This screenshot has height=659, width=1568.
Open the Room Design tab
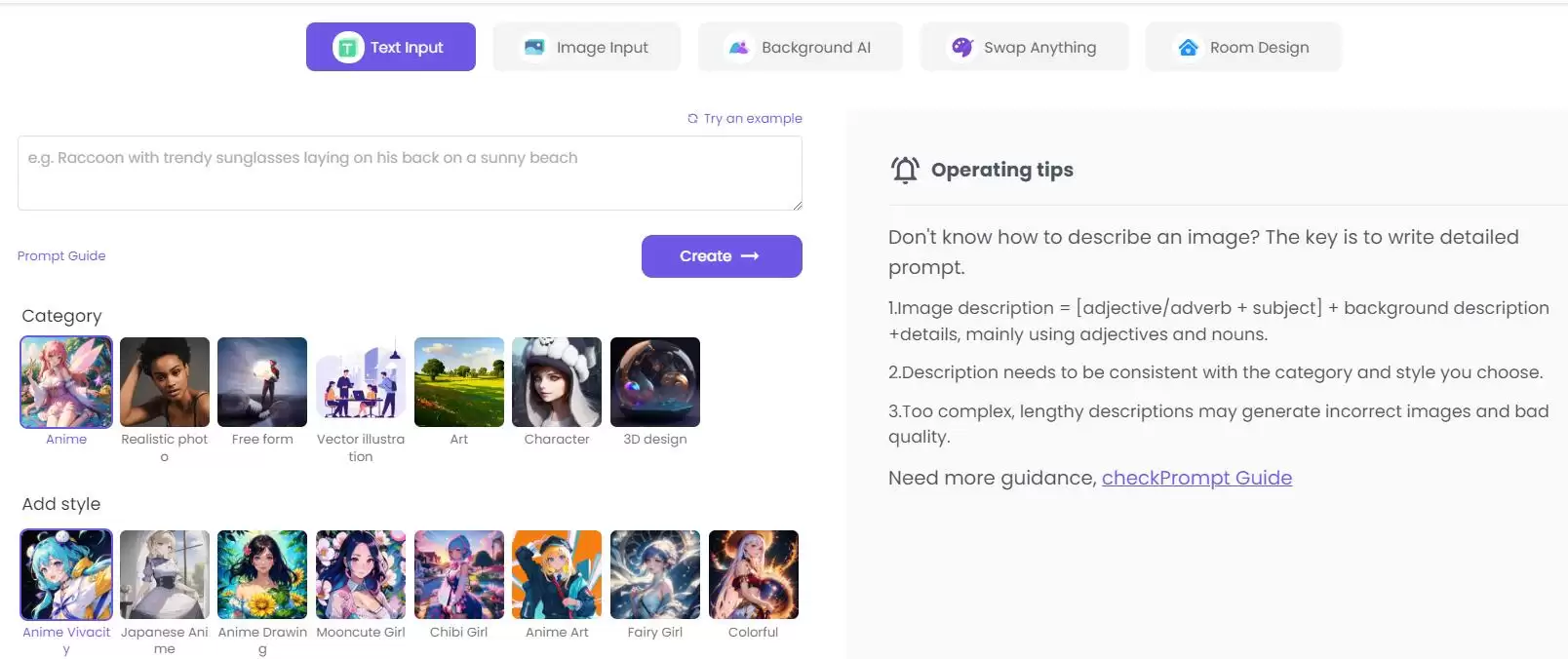coord(1243,47)
